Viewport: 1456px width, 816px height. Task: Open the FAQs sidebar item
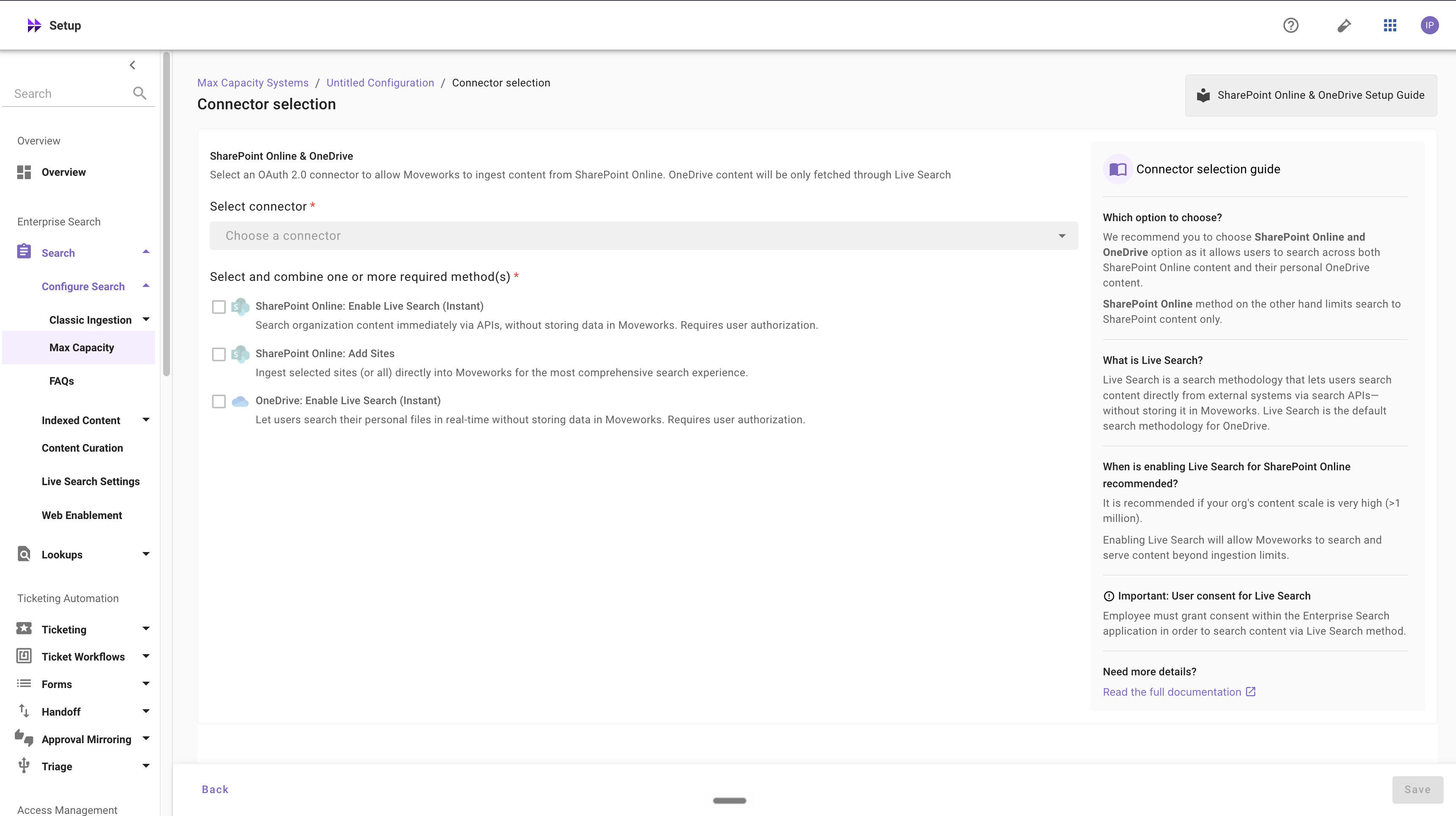pyautogui.click(x=61, y=381)
